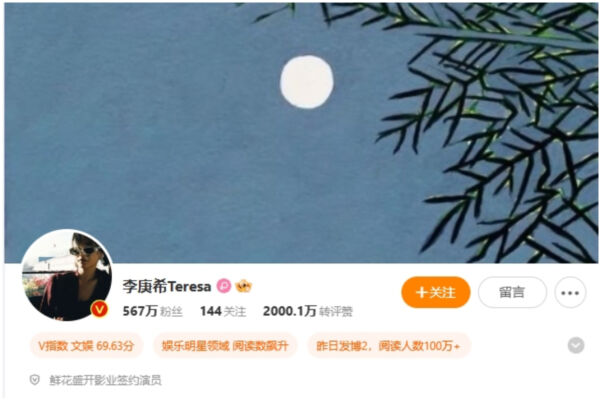Select the 娱乐明星领域 阅读数飙升 tag

[x=225, y=346]
